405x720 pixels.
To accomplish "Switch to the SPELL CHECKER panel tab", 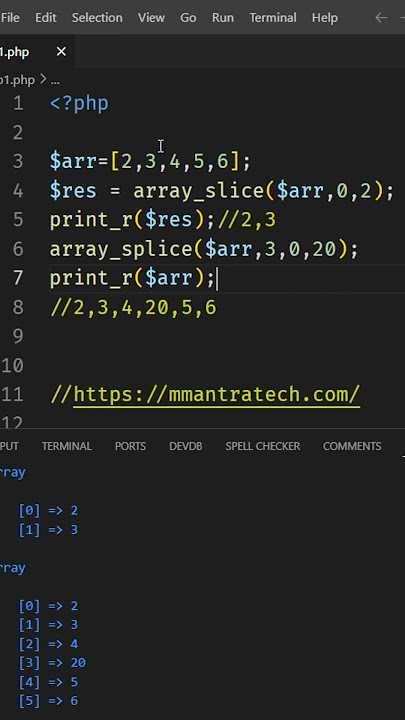I will point(263,446).
